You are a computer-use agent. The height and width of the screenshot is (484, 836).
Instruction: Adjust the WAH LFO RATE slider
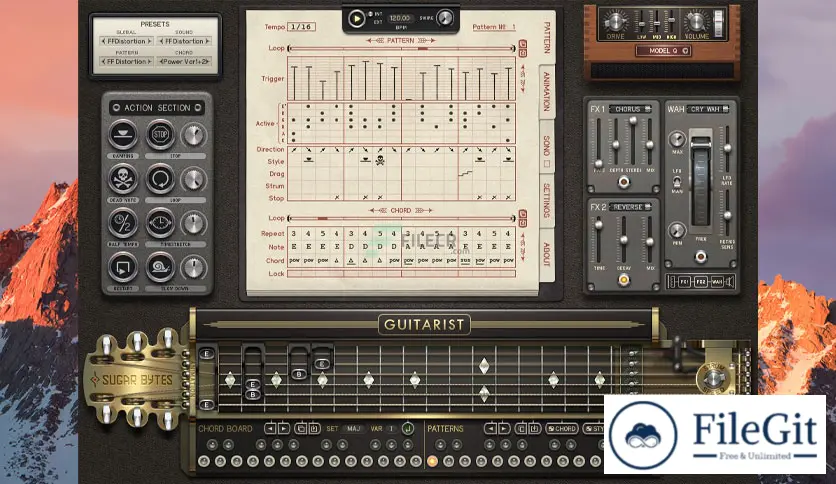(727, 148)
